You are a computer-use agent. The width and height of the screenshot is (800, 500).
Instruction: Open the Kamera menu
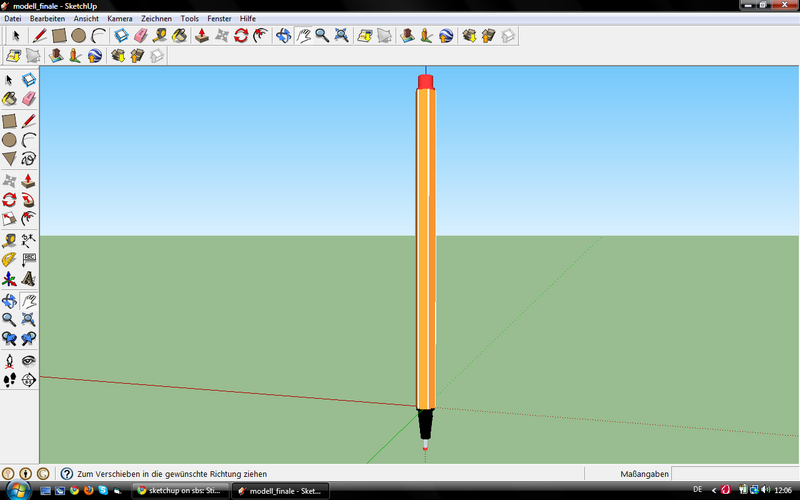click(x=120, y=18)
